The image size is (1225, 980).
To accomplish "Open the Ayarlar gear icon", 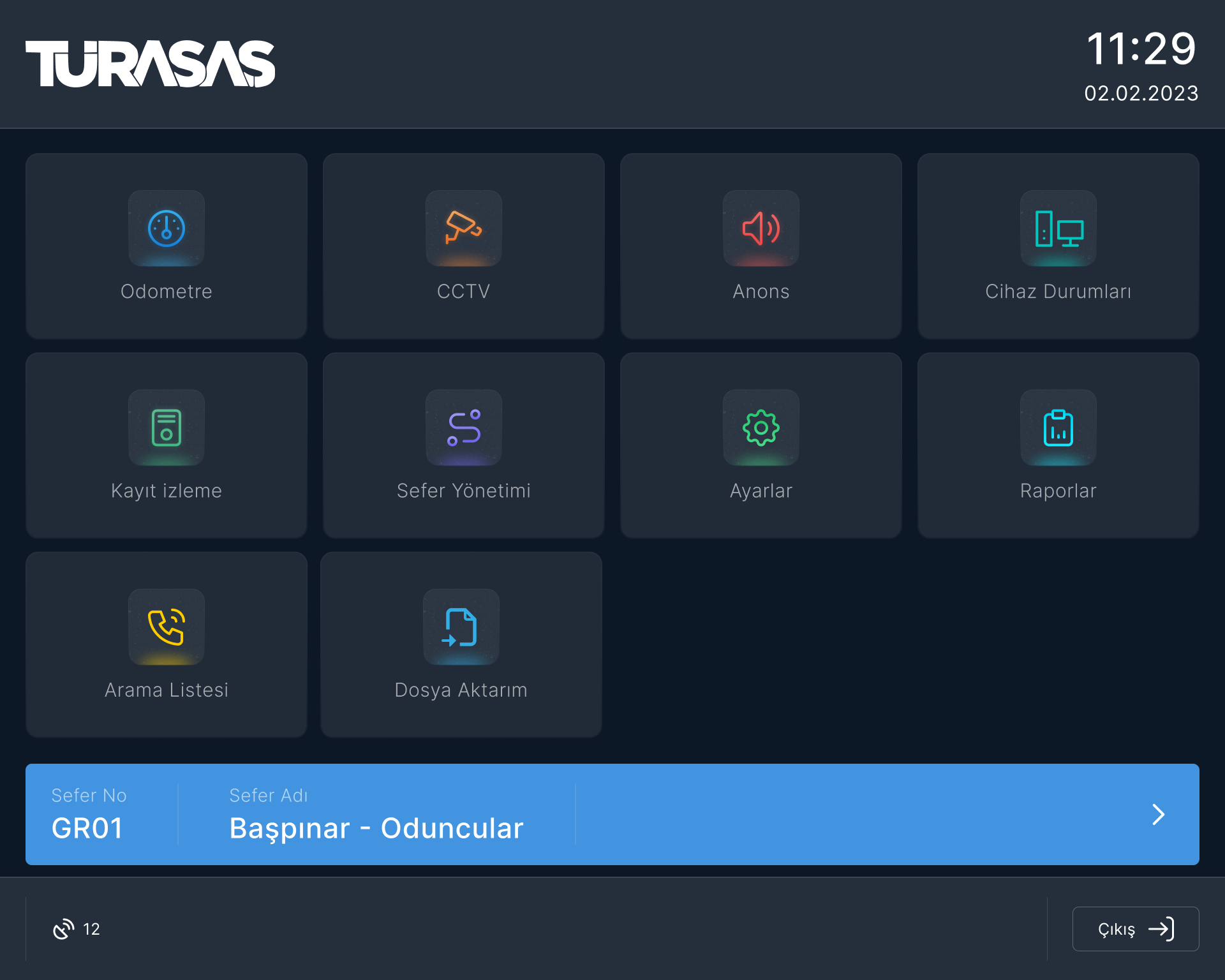I will [x=761, y=427].
